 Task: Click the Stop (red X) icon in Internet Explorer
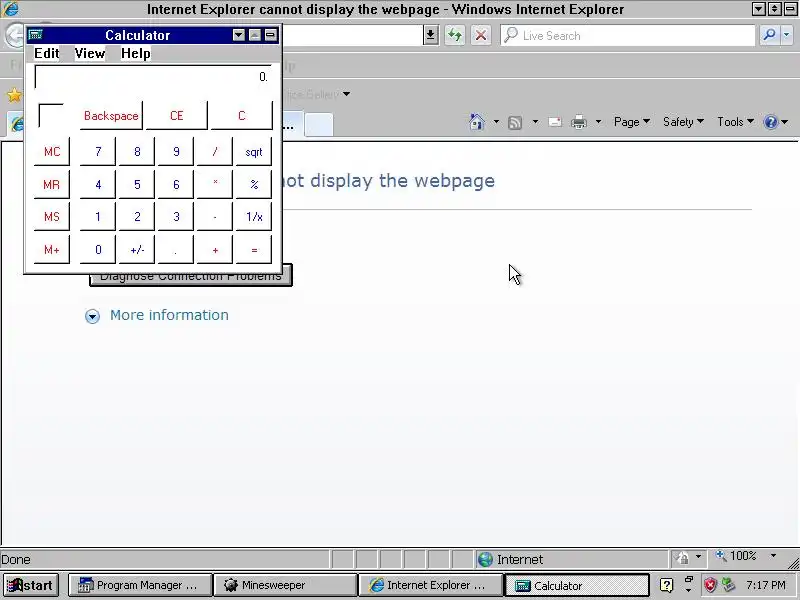[481, 35]
